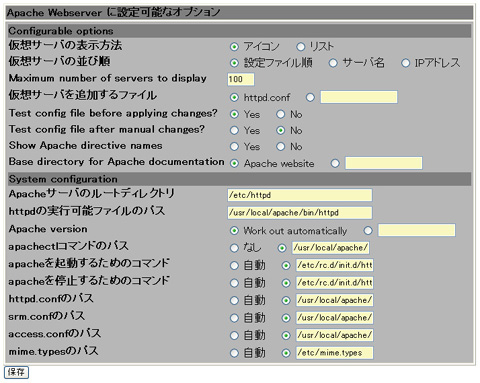Screen dimensions: 480x383
Task: Select 自動 for srm.conf path
Action: coord(234,318)
